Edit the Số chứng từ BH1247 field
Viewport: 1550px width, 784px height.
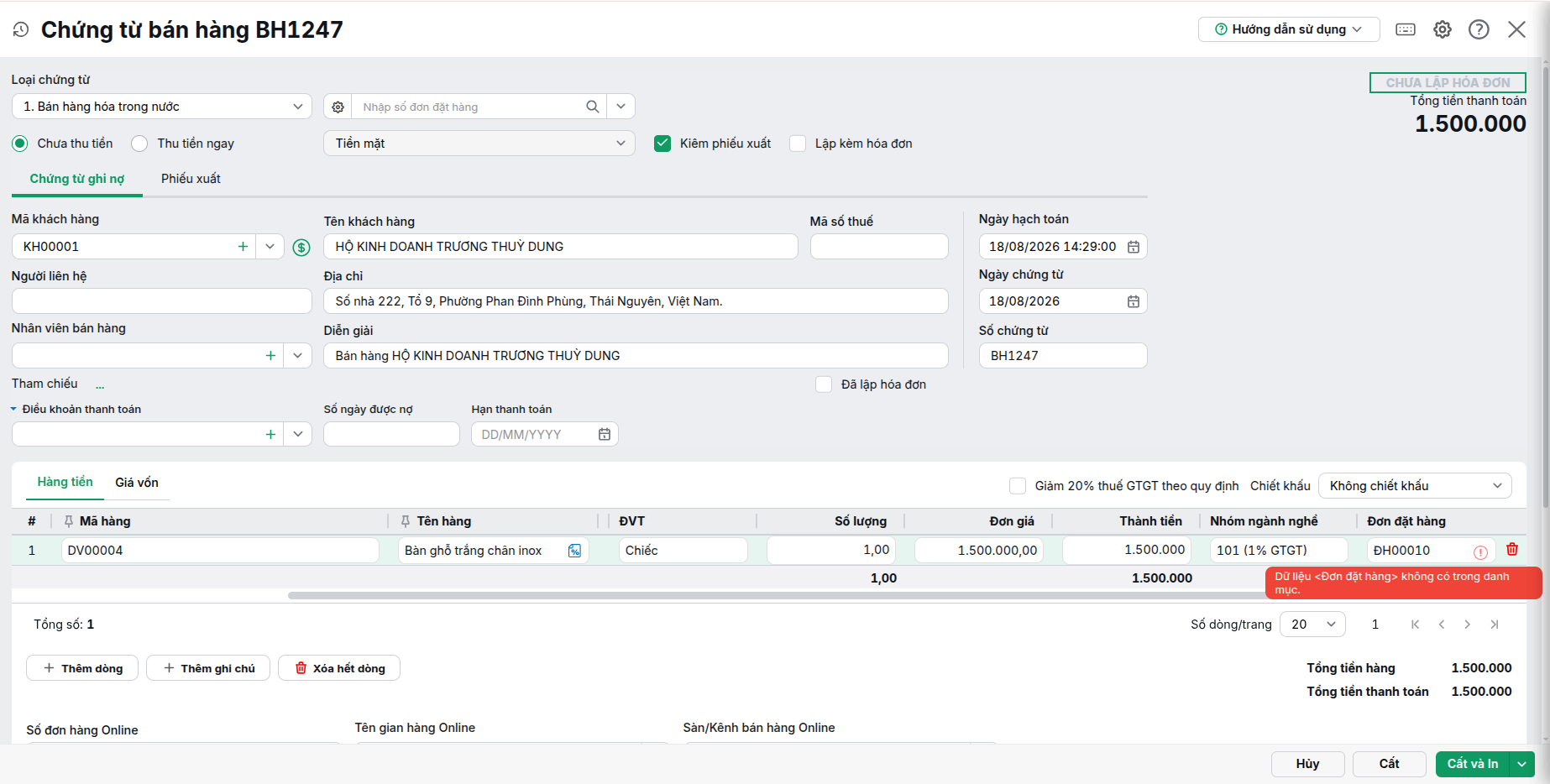pos(1063,356)
